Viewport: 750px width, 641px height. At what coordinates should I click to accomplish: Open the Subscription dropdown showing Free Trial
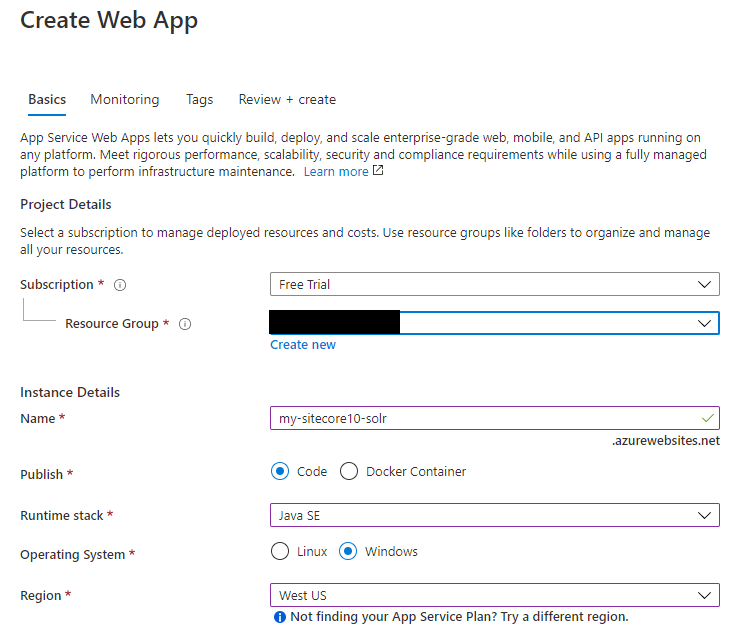click(x=494, y=285)
